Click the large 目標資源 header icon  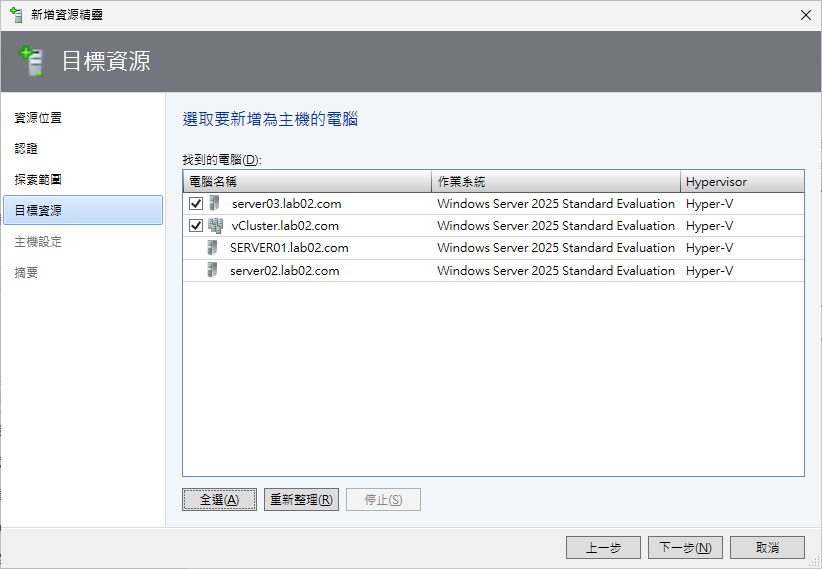pos(32,61)
